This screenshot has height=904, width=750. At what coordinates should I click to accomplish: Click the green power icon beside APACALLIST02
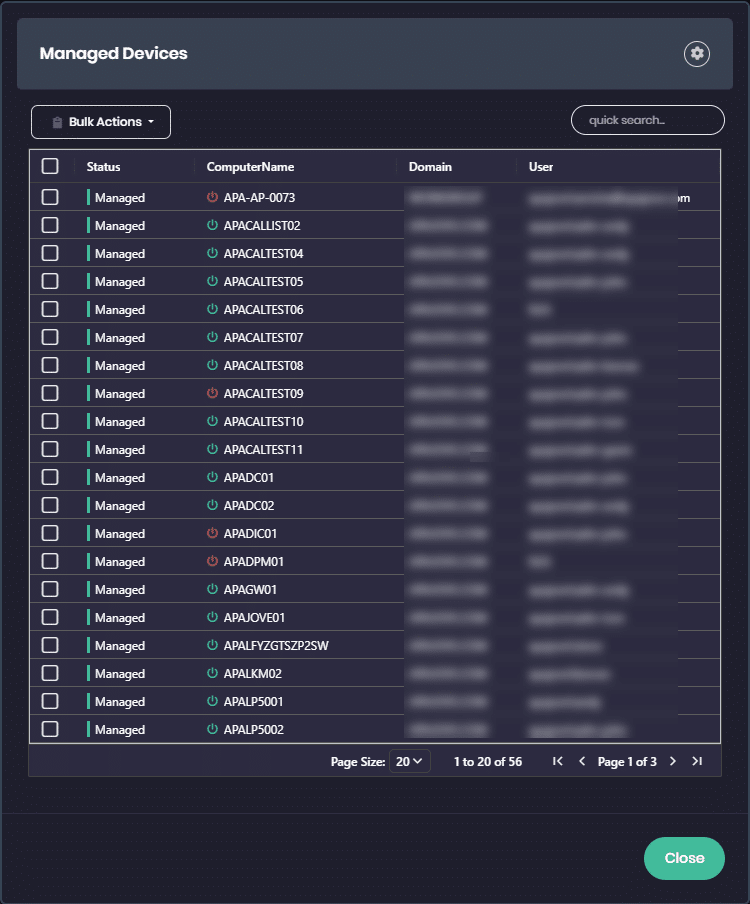212,226
